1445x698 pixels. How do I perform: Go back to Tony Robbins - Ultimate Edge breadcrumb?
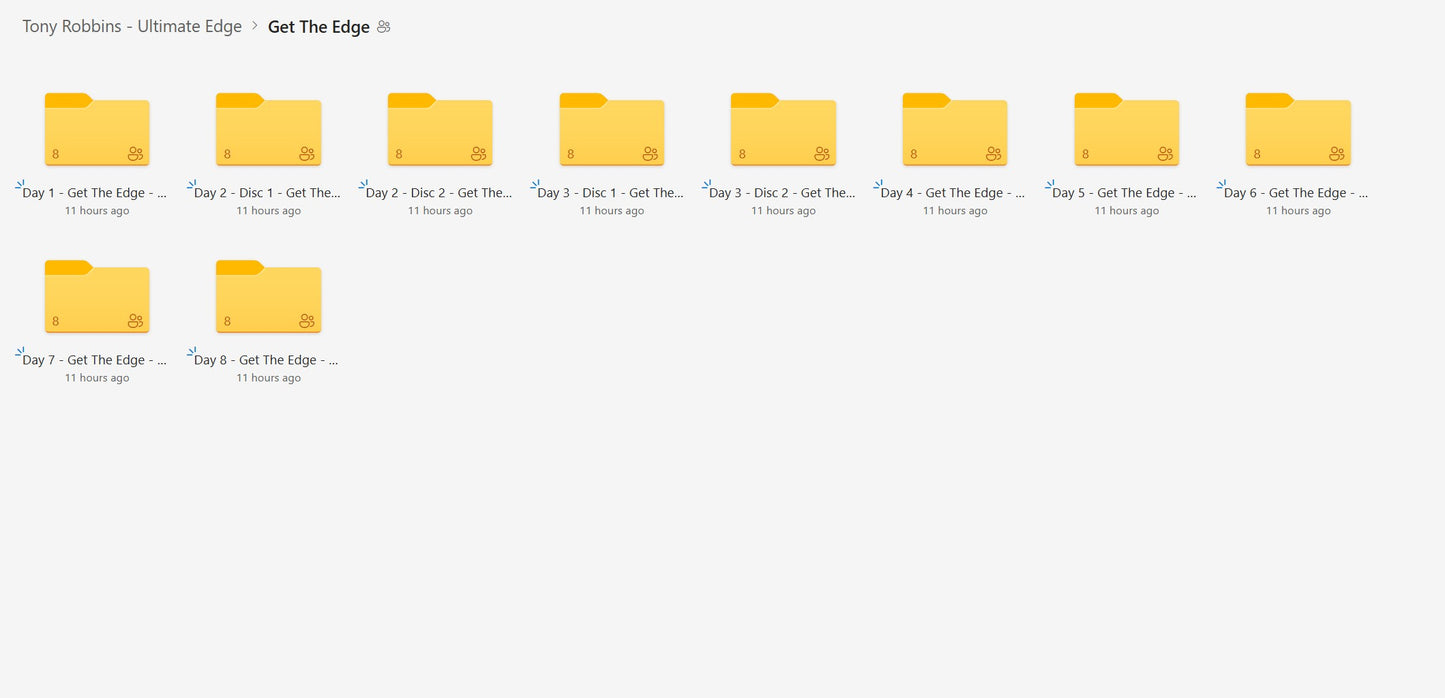click(x=132, y=27)
